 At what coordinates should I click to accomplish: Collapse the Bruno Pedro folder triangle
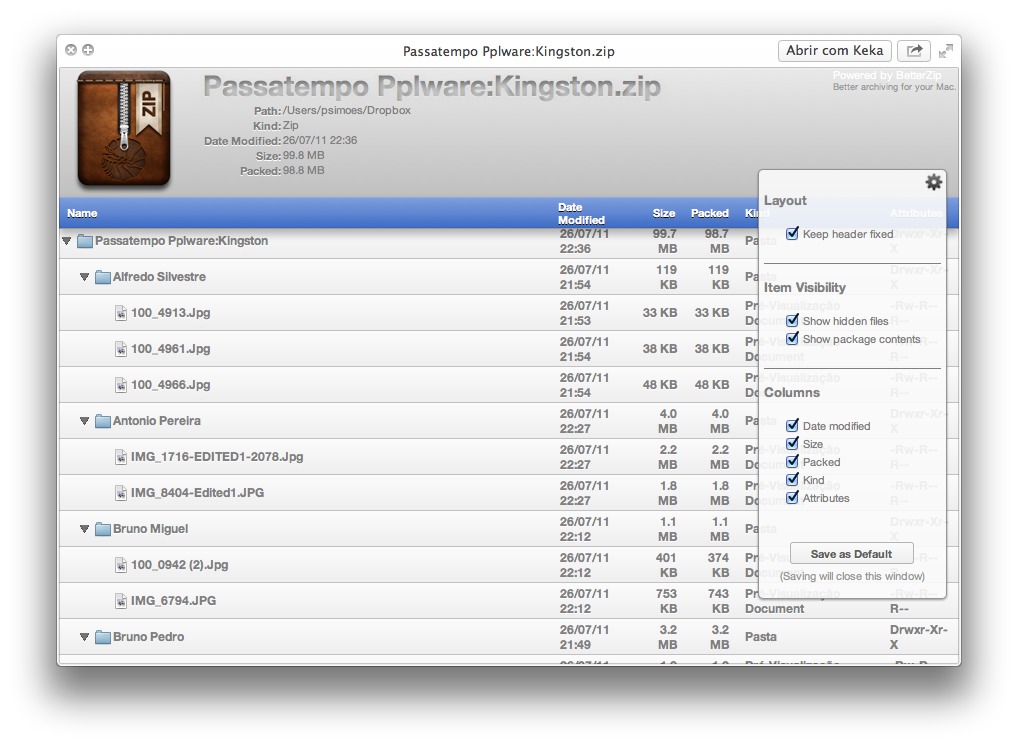point(84,637)
